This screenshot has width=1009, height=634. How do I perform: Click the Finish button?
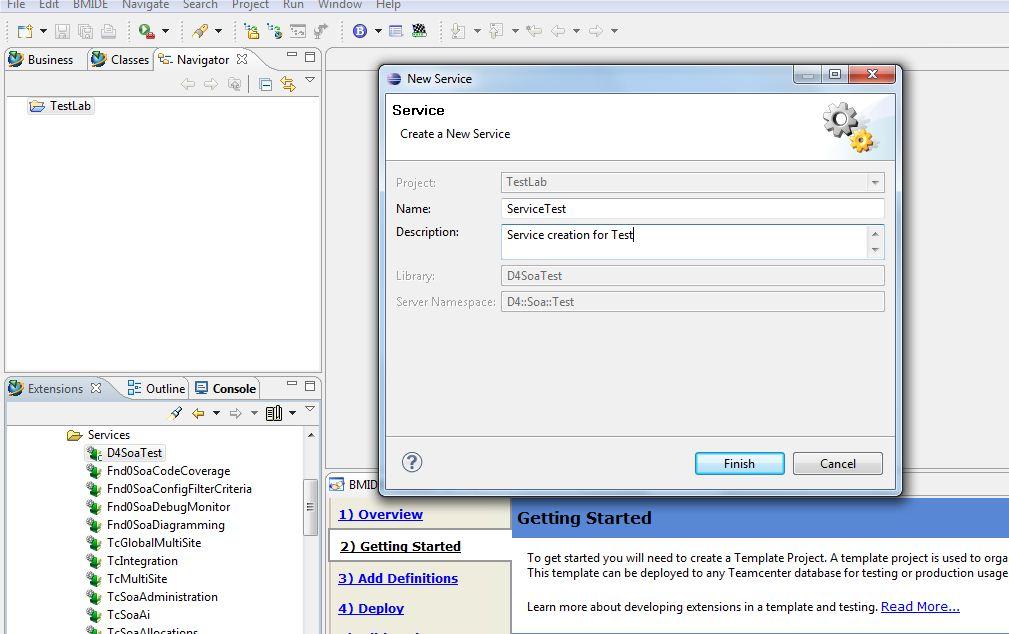coord(739,463)
